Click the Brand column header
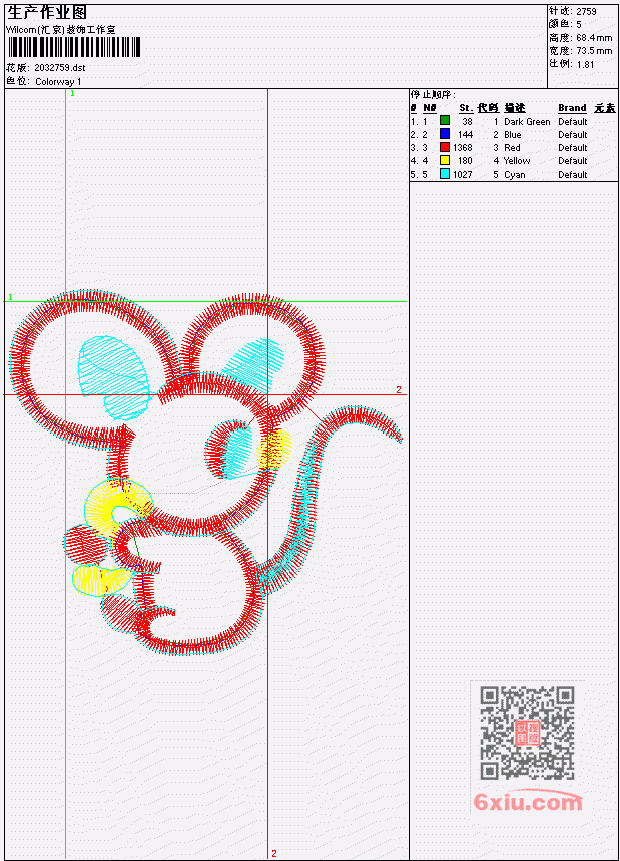Image resolution: width=620 pixels, height=861 pixels. coord(572,108)
